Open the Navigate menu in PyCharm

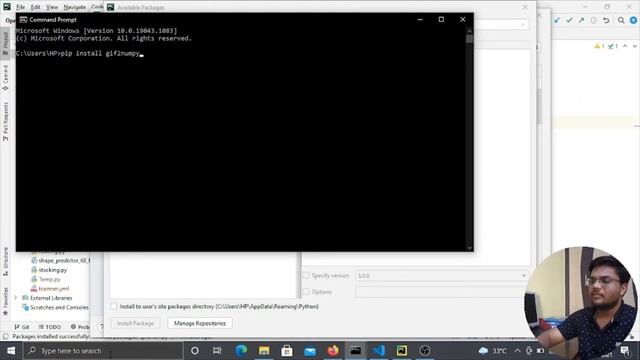[75, 7]
